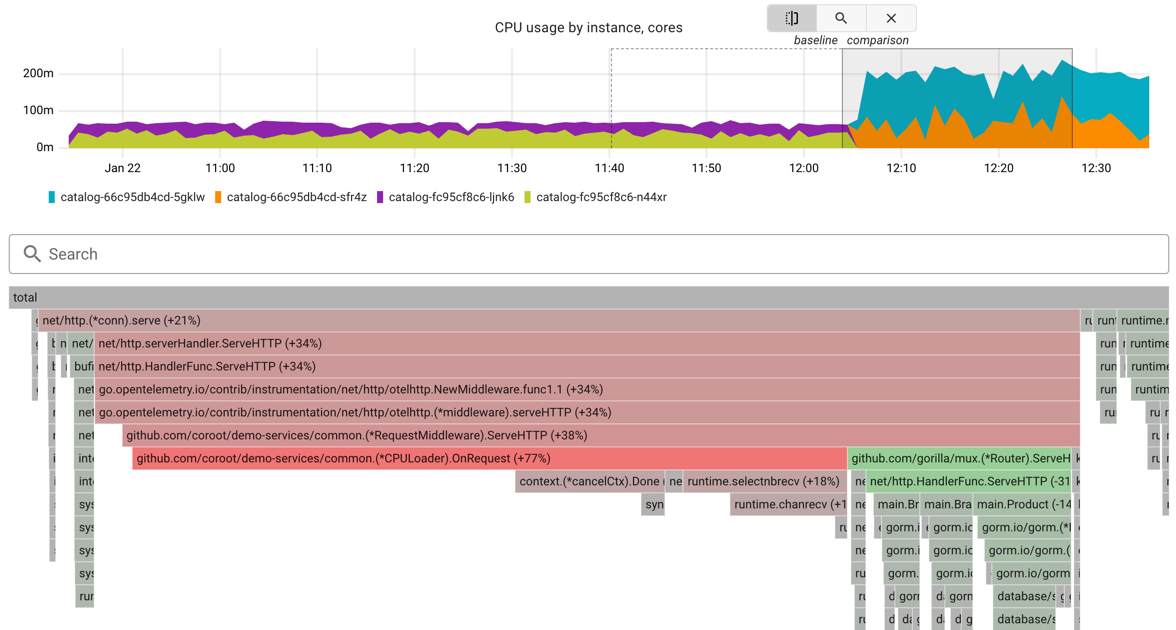The width and height of the screenshot is (1176, 630).
Task: Toggle the olive catalog-fc95cf8c6-n44xr legend swatch
Action: 528,197
